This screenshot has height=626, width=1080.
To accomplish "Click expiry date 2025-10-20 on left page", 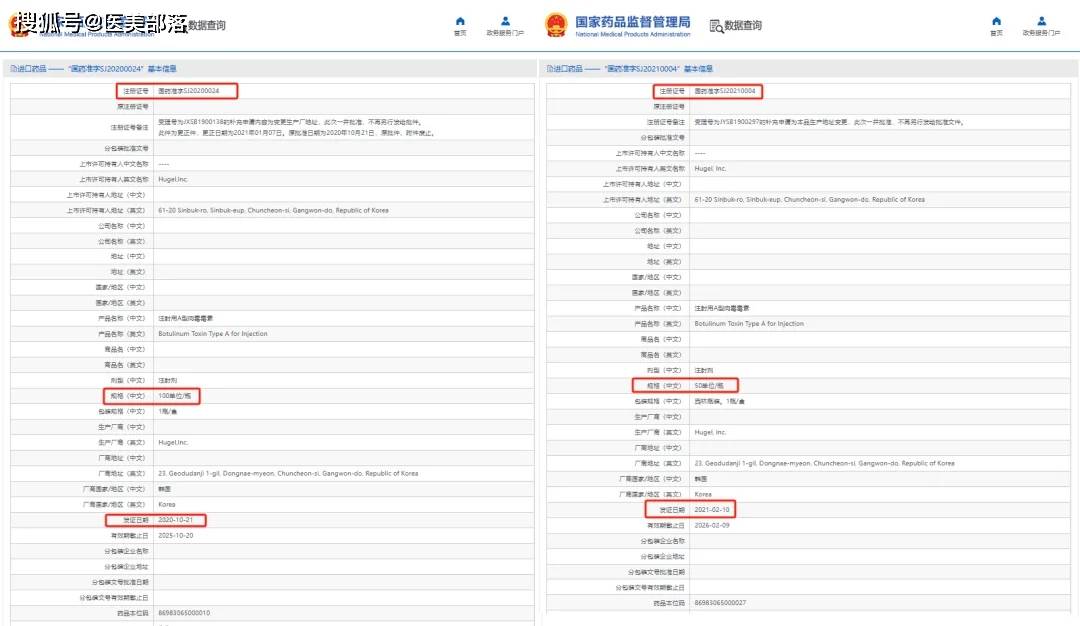I will 176,536.
